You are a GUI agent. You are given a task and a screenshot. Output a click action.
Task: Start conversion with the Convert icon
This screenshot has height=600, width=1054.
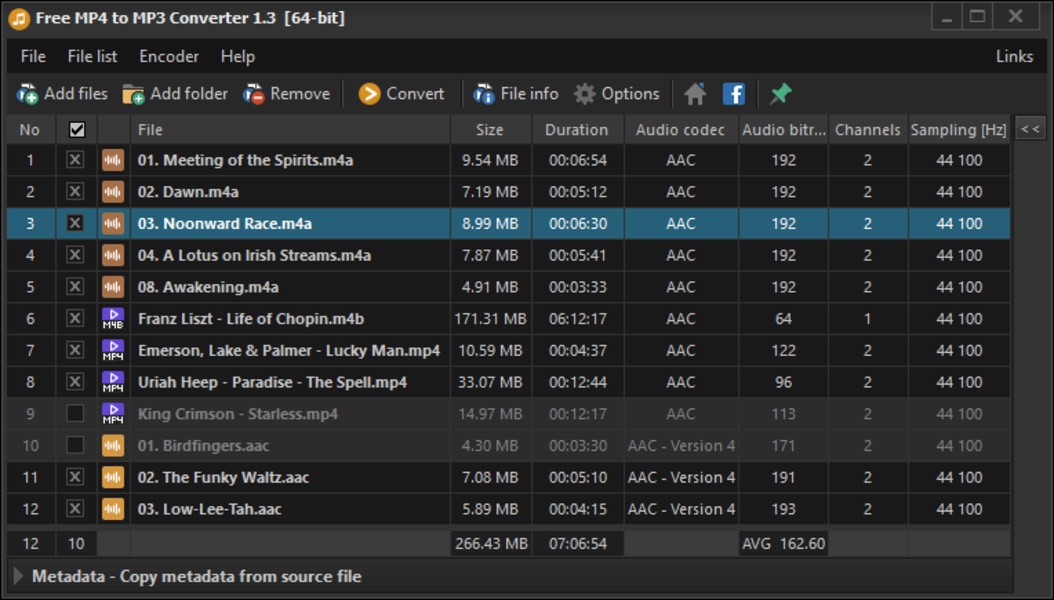click(370, 94)
